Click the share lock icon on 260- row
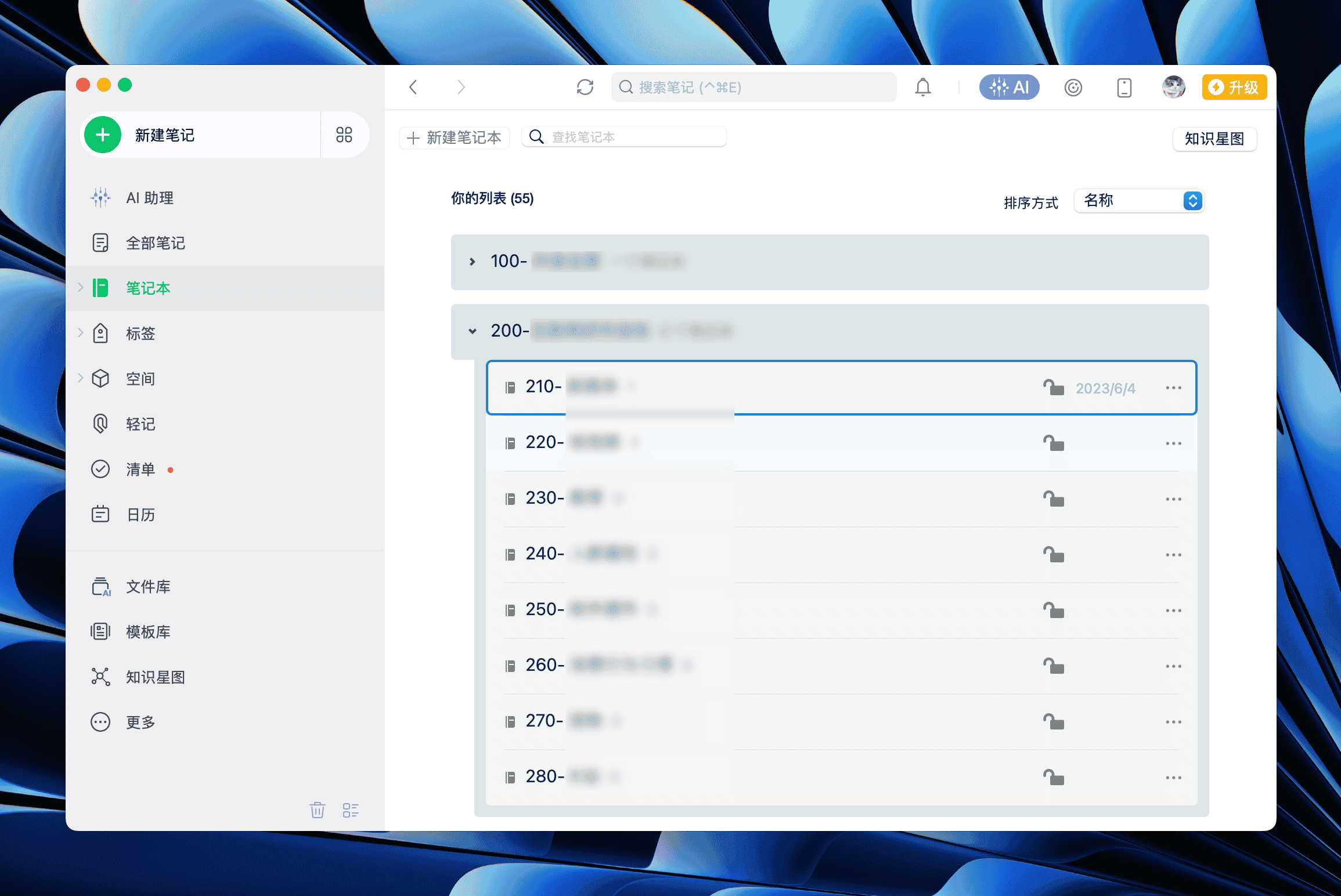 pos(1053,666)
